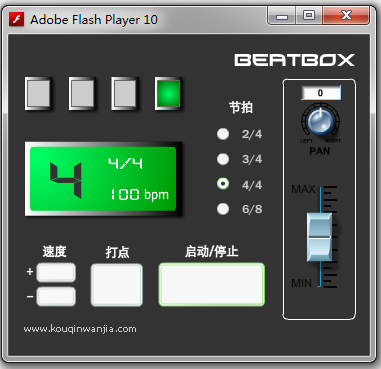Click the speed increase (+) button
This screenshot has width=381, height=369.
coord(56,272)
